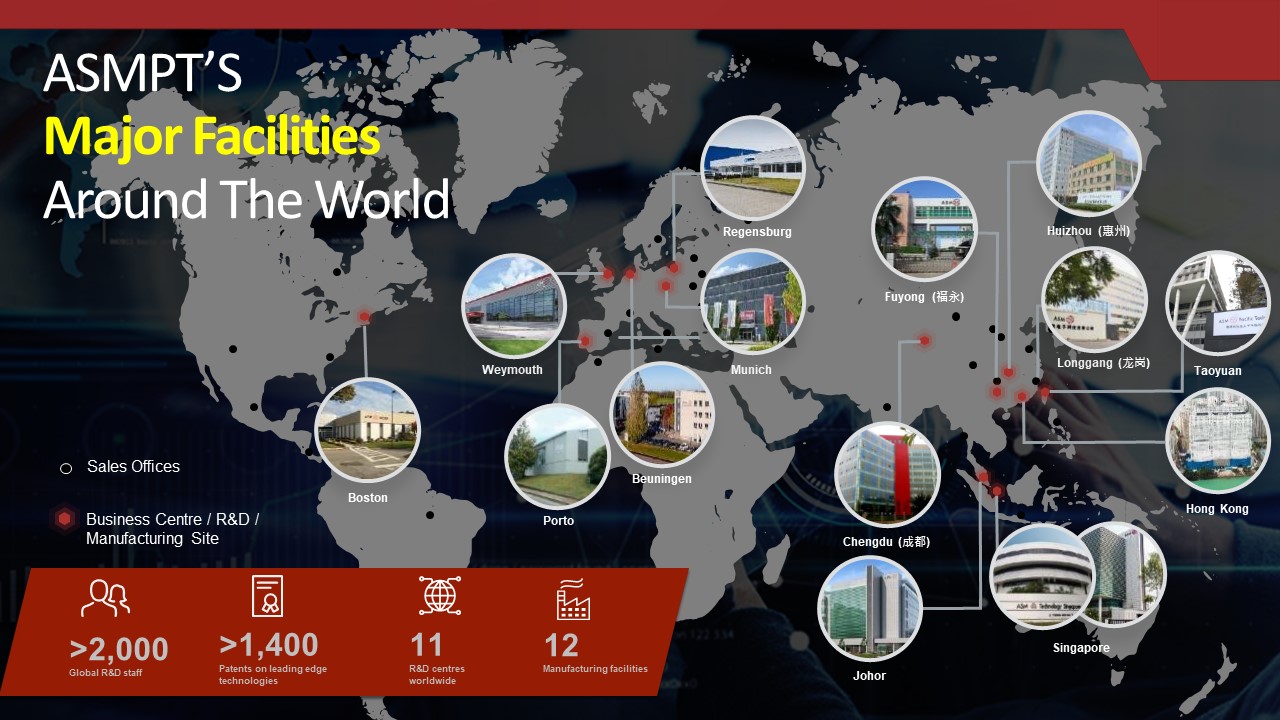Click the 'Taoyuan' label
The image size is (1280, 720).
click(x=1217, y=371)
